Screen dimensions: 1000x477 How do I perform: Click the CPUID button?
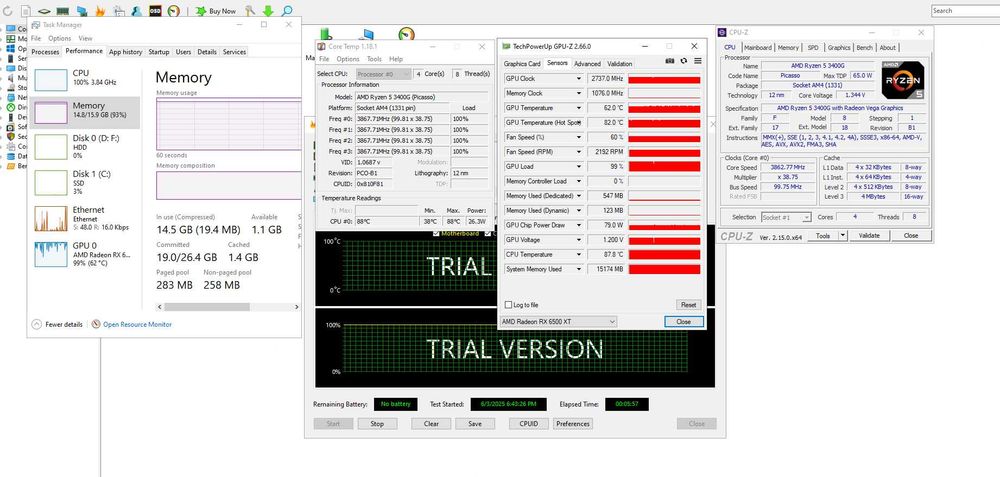click(x=529, y=423)
